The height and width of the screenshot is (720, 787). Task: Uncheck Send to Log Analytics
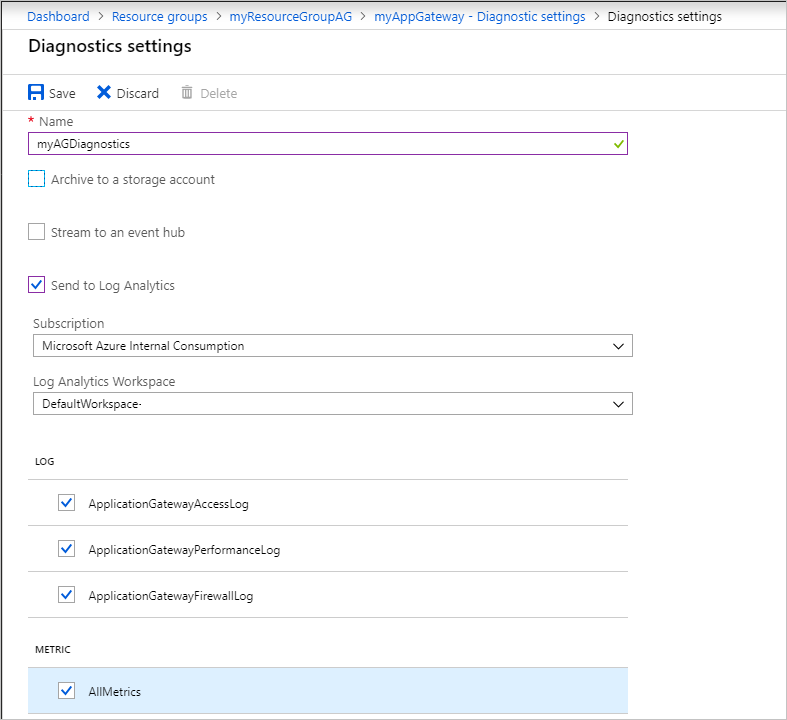(37, 285)
